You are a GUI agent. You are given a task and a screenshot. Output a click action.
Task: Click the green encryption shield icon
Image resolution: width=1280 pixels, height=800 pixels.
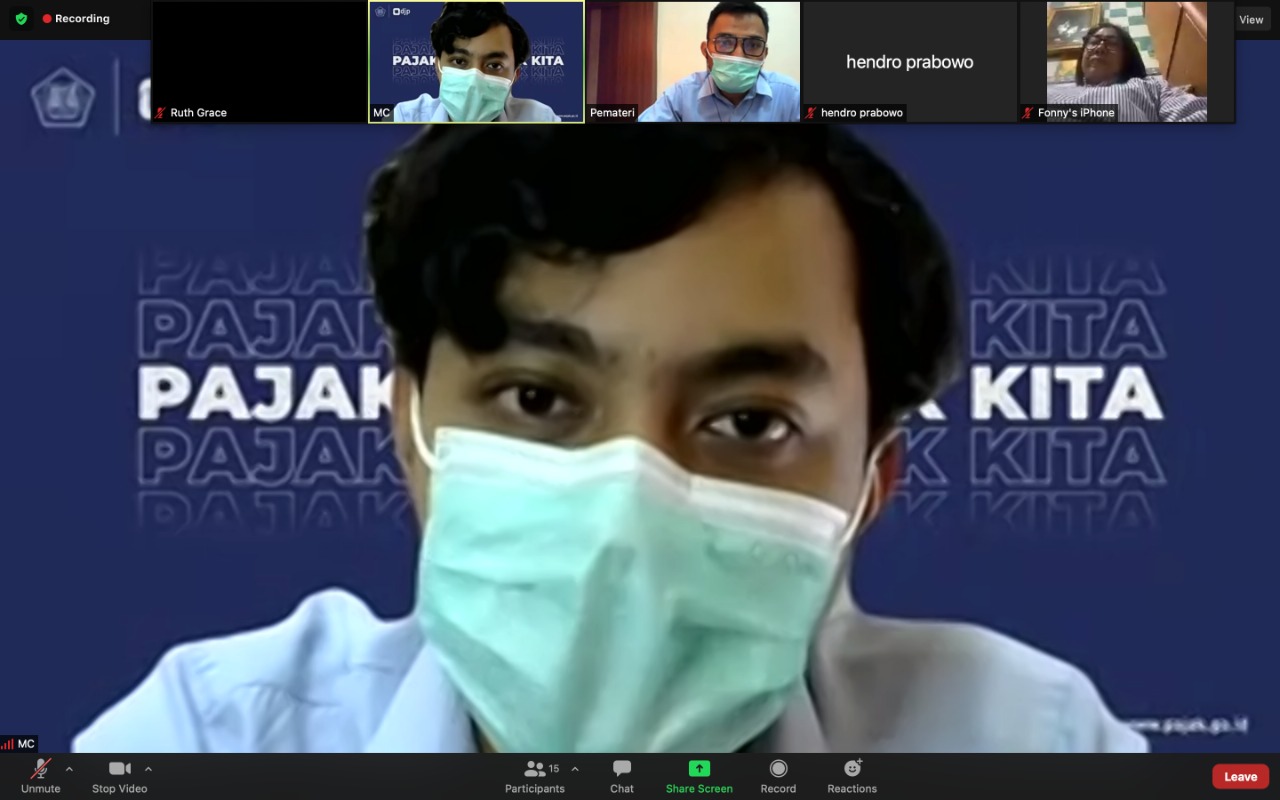[x=21, y=18]
